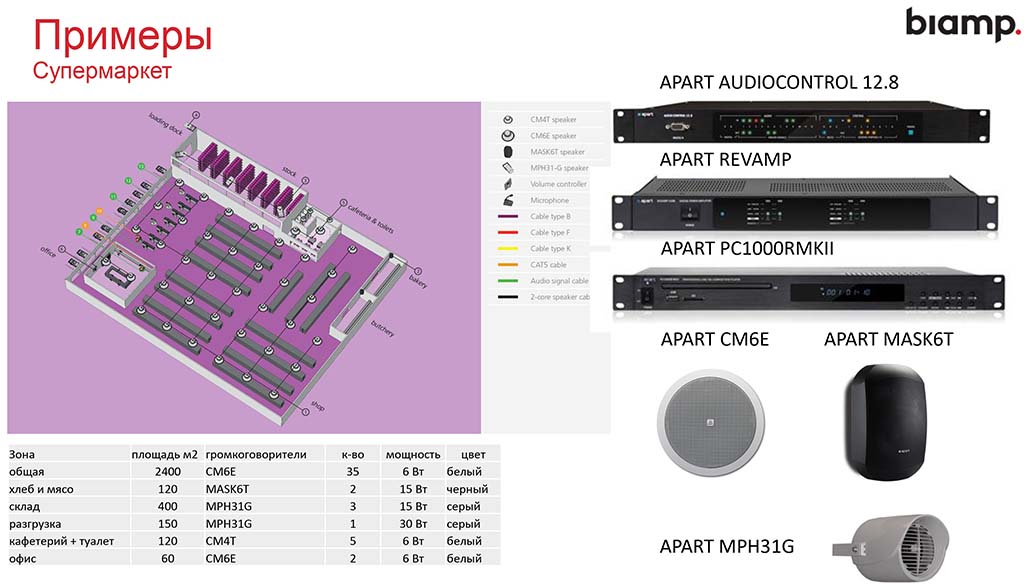Click the 'bakery' floor plan label
Viewport: 1024px width, 585px height.
coord(418,281)
